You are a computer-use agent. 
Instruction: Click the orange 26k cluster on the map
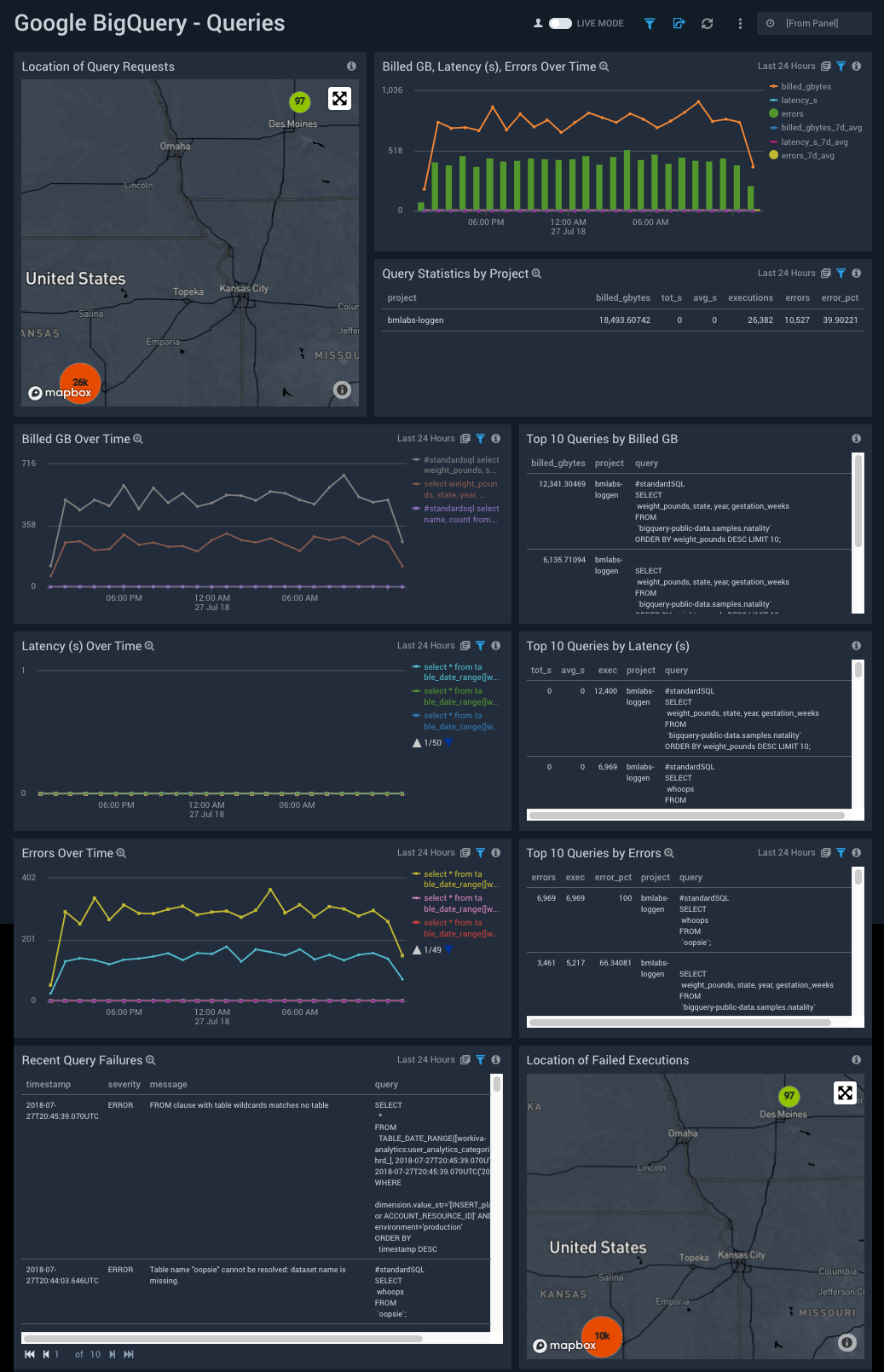coord(80,383)
